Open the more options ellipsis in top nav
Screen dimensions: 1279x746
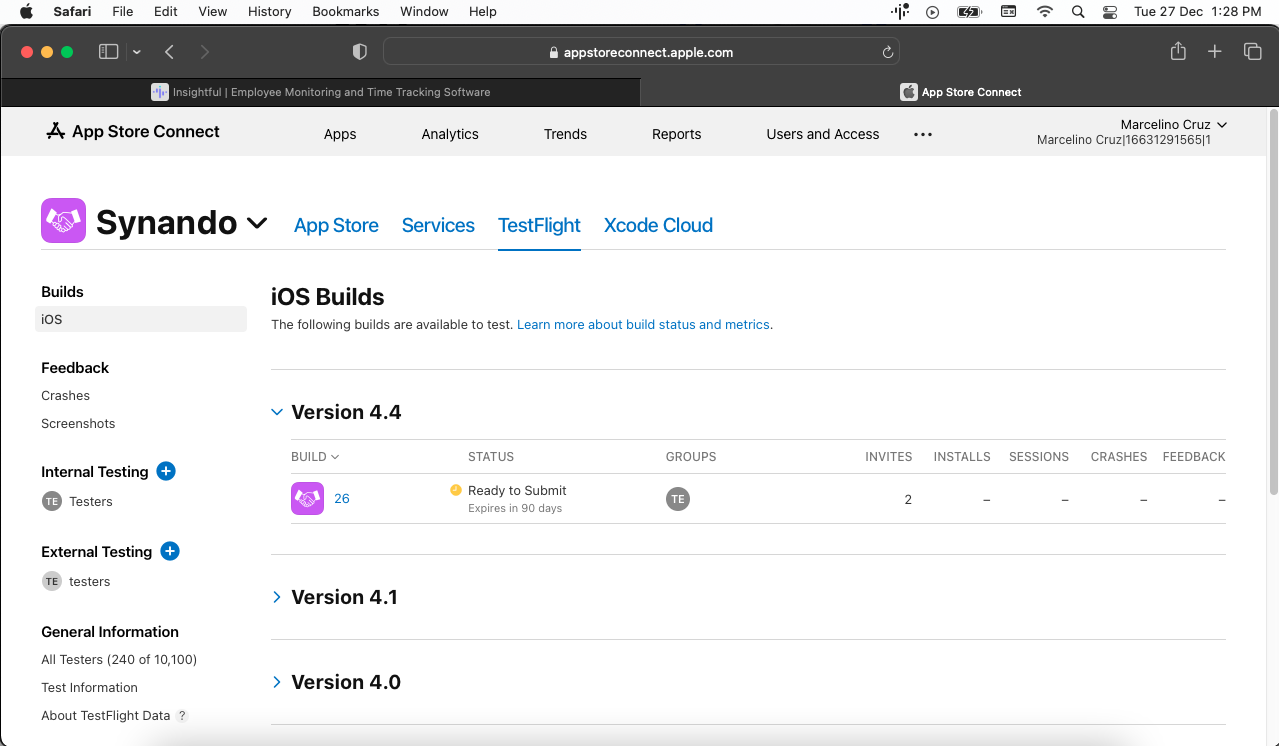coord(923,134)
